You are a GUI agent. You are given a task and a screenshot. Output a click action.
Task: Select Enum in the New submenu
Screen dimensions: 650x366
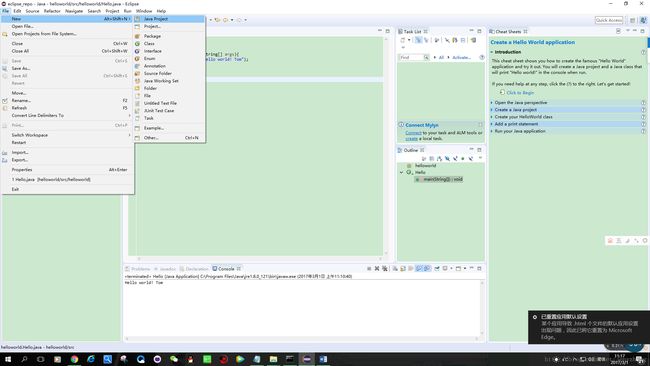(169, 58)
